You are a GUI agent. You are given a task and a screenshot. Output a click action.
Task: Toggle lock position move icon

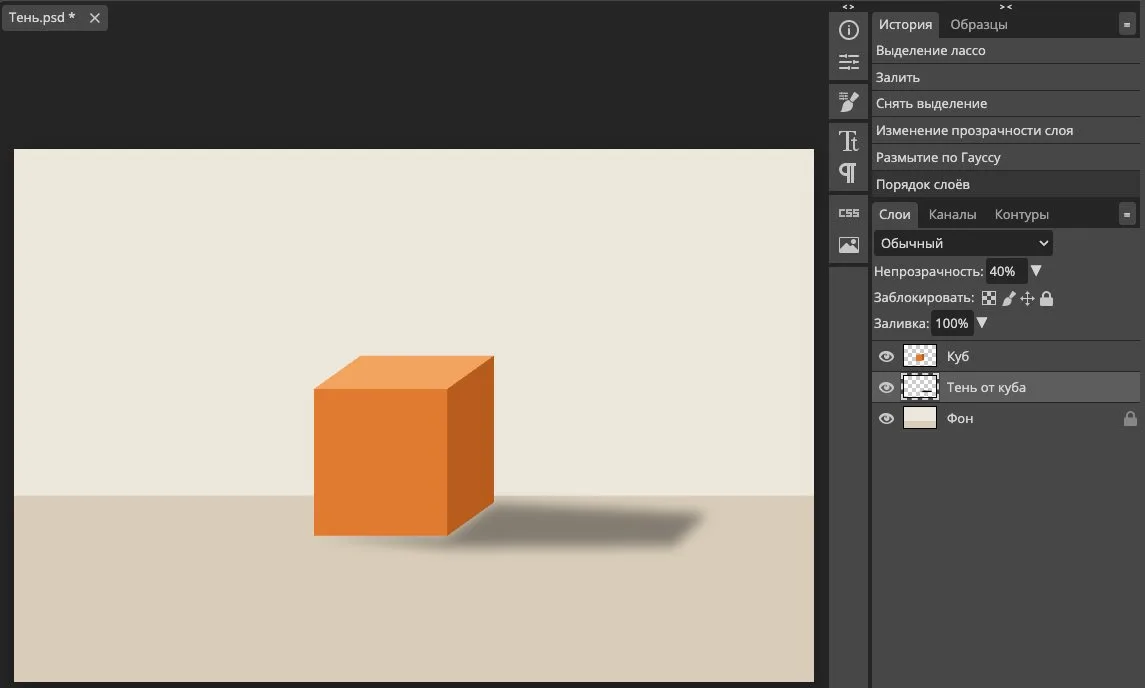pyautogui.click(x=1027, y=298)
